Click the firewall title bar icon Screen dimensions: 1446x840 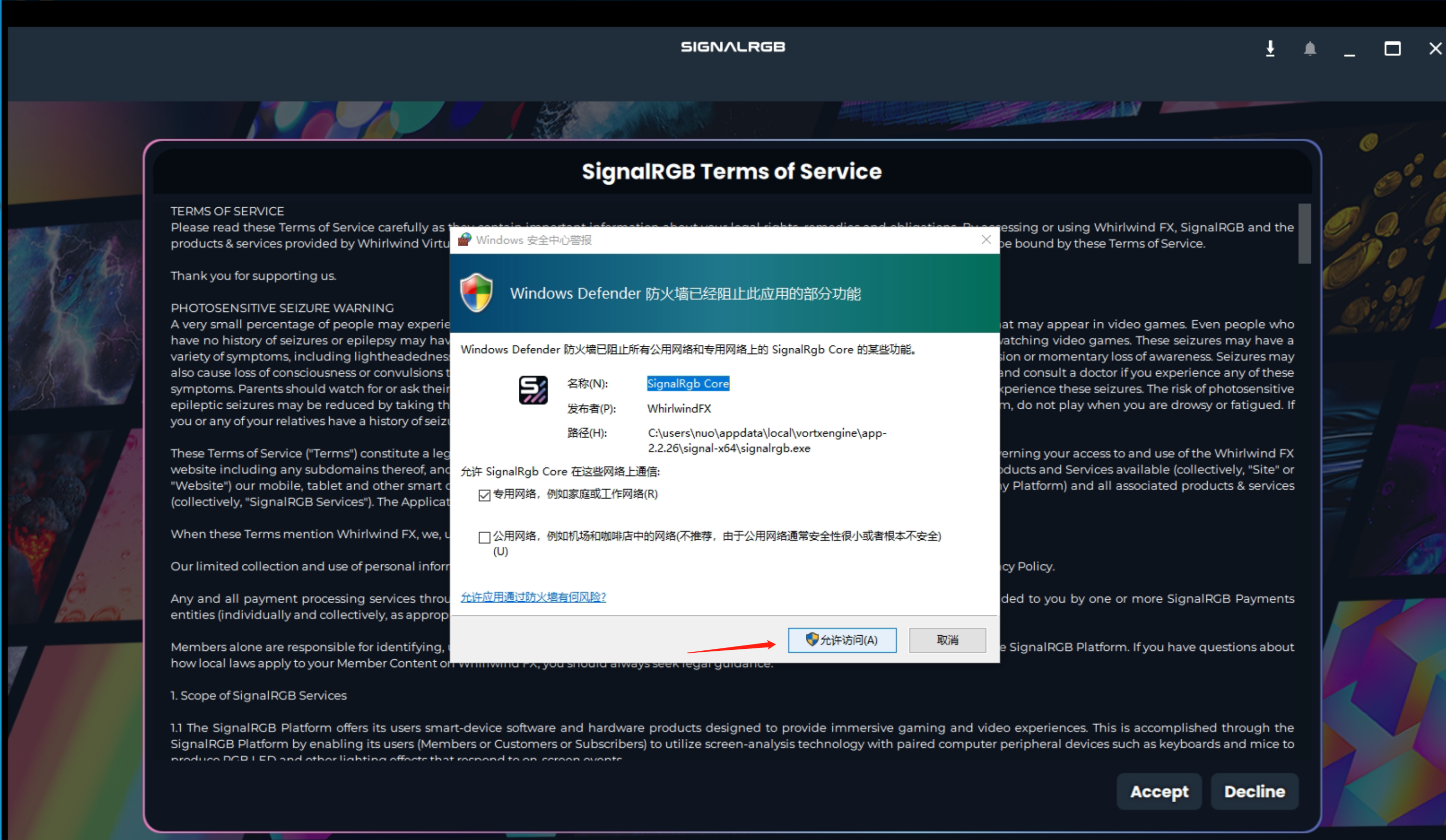pyautogui.click(x=465, y=239)
